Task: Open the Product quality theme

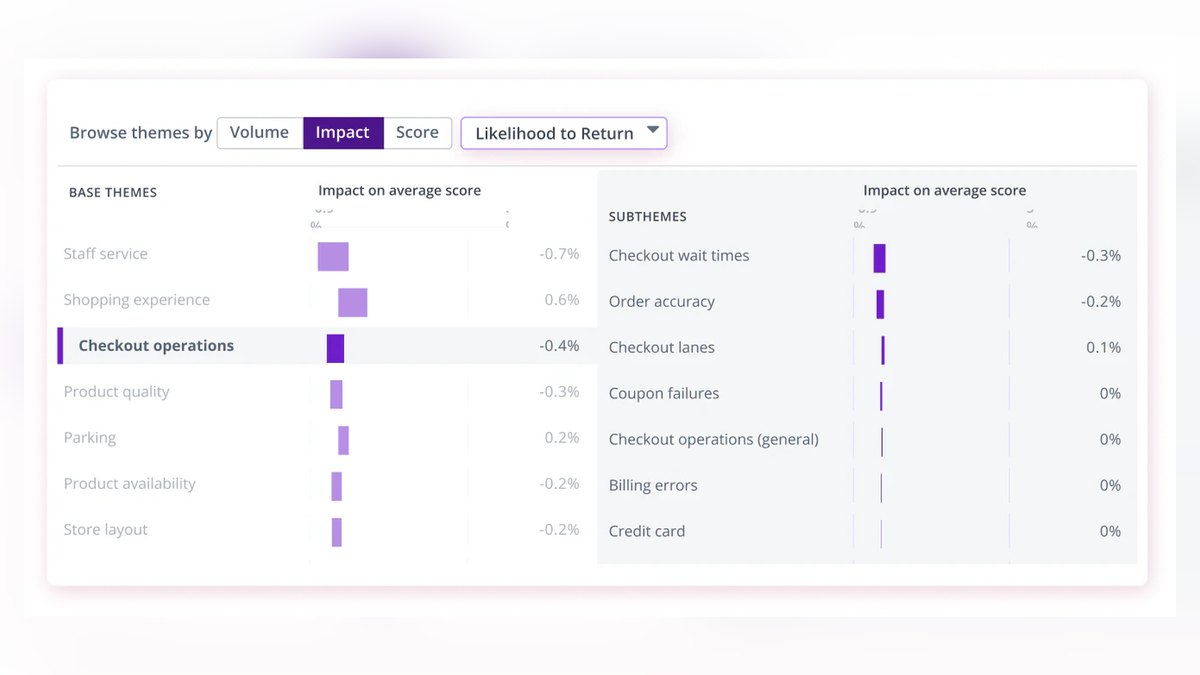Action: pos(116,392)
